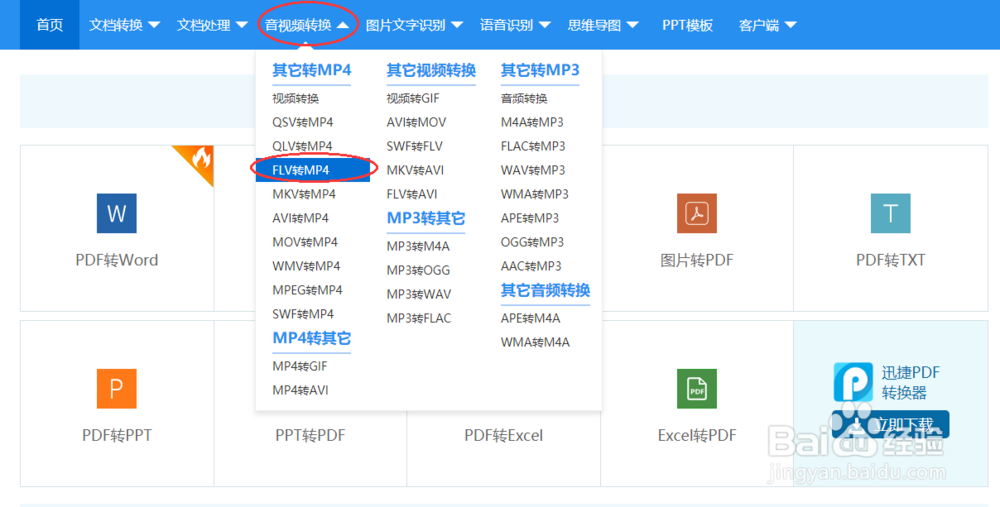Screen dimensions: 1000x507
Task: Click the 迅捷PDF转换器 logo icon
Action: pyautogui.click(x=853, y=381)
